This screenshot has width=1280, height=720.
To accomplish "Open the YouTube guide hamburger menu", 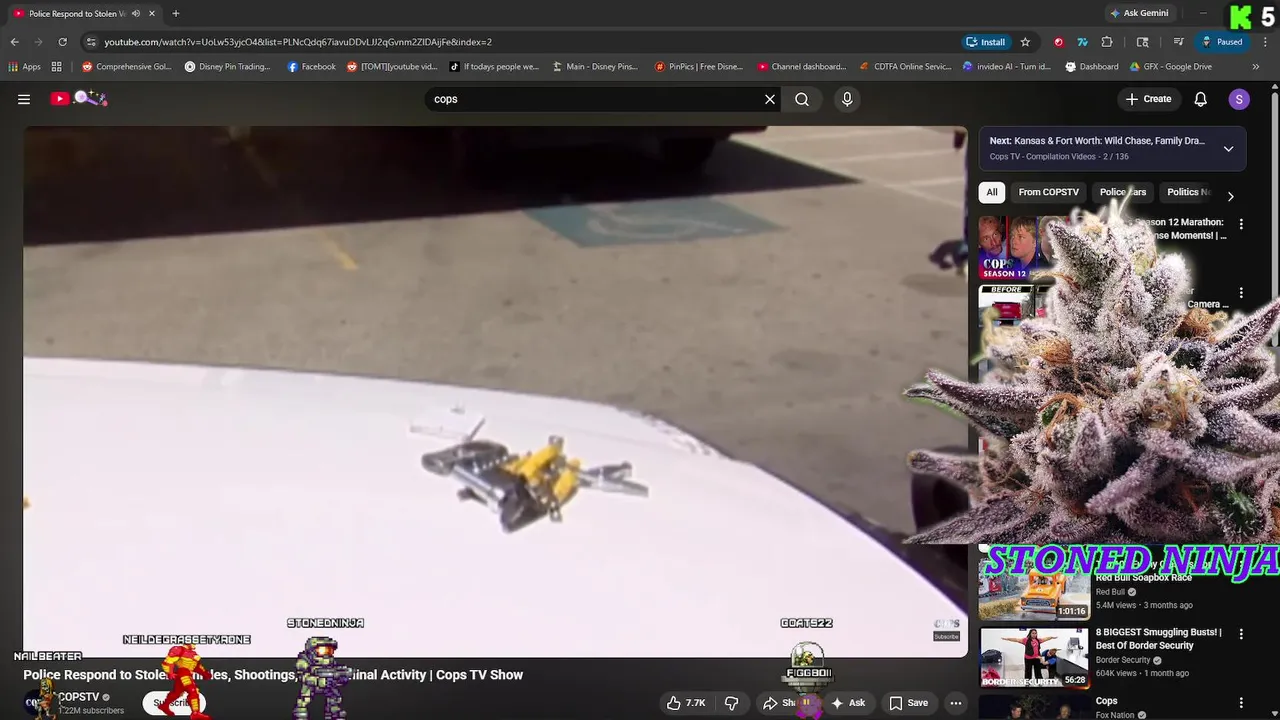I will pyautogui.click(x=24, y=99).
